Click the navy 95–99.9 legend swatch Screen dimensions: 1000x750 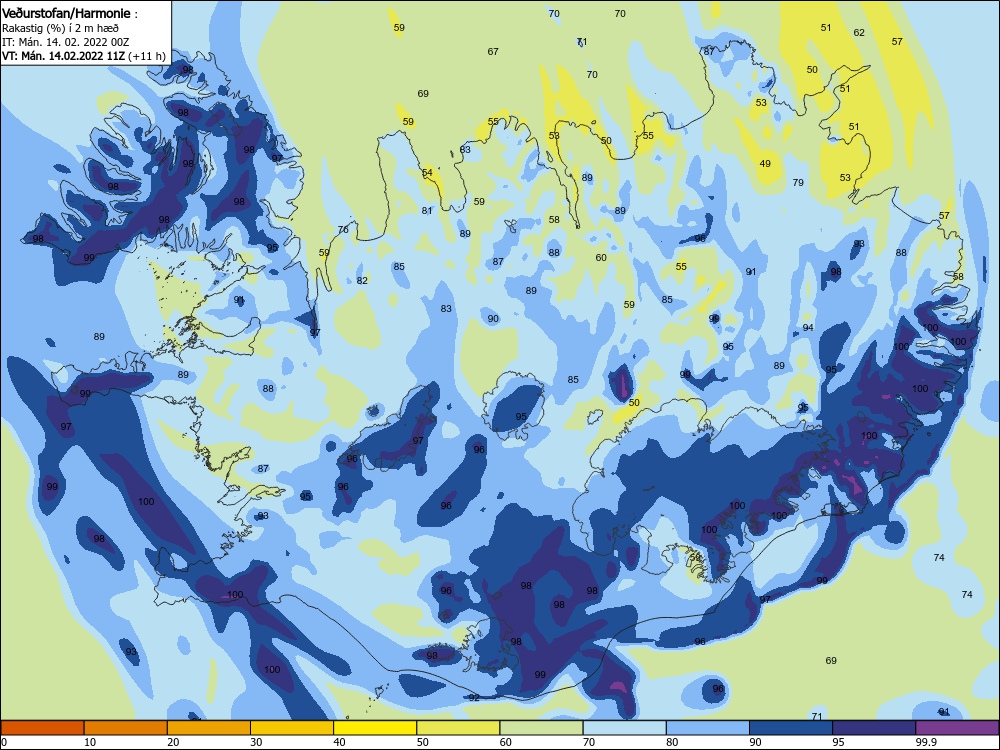coord(874,728)
